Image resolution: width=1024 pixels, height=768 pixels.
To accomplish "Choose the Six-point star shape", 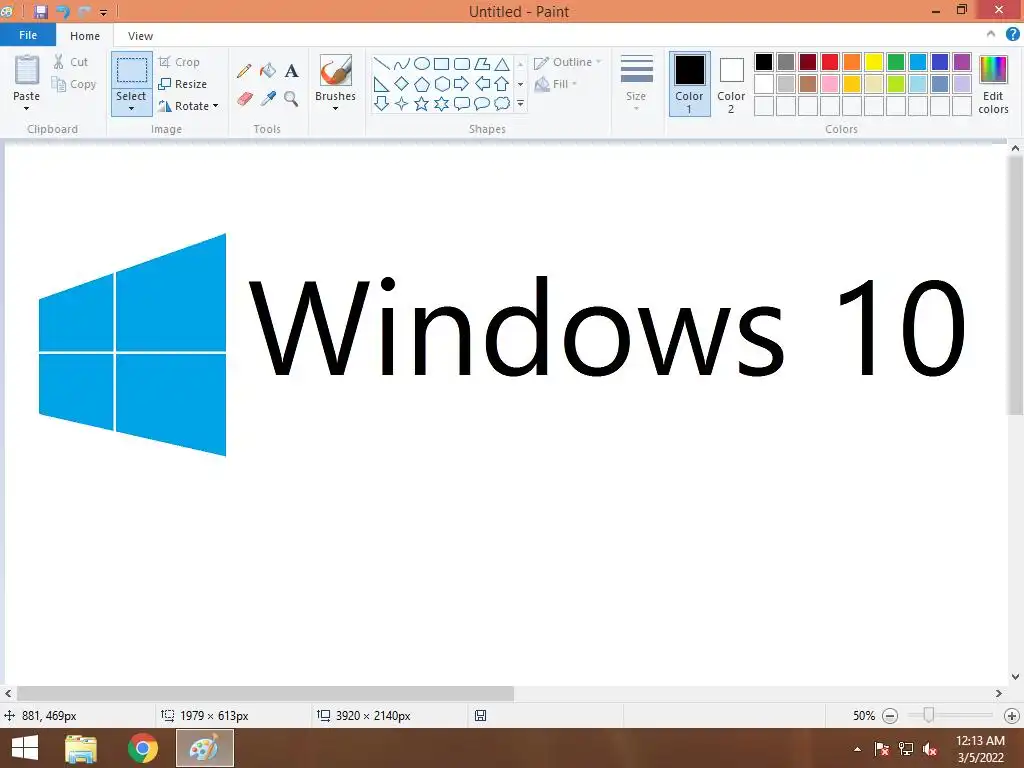I will click(x=441, y=103).
